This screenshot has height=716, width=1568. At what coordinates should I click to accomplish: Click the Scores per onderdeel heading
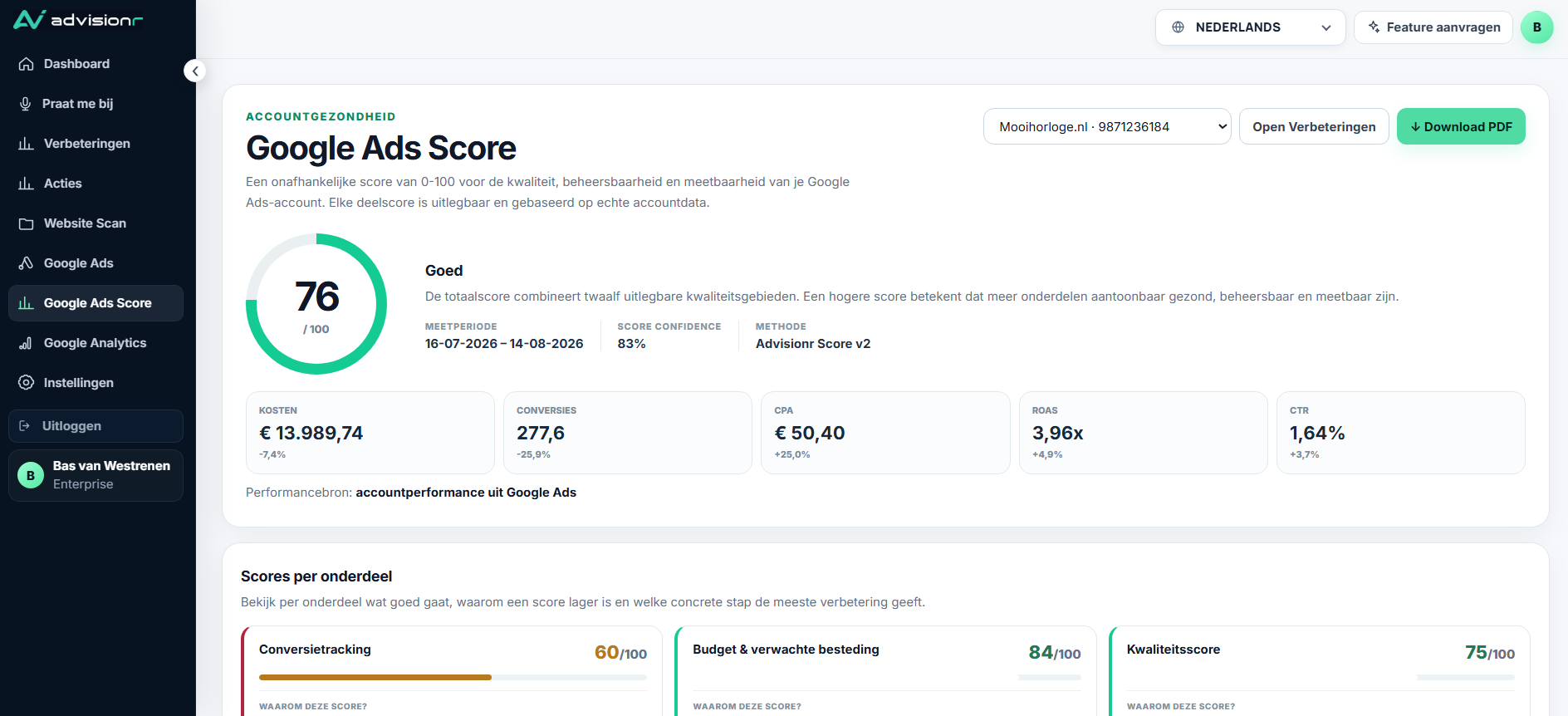point(316,576)
